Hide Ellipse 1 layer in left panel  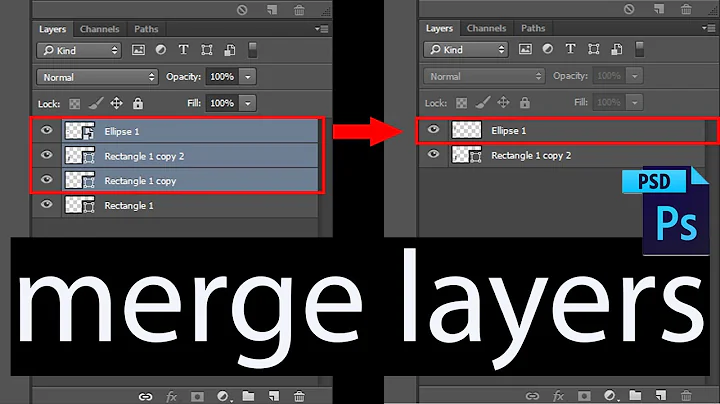[46, 130]
